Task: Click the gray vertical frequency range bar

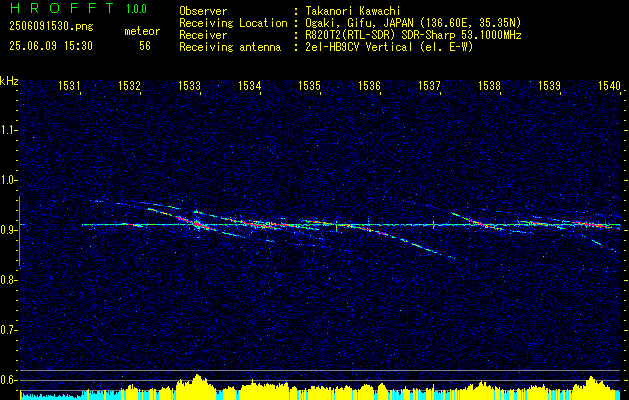Action: [x=19, y=231]
